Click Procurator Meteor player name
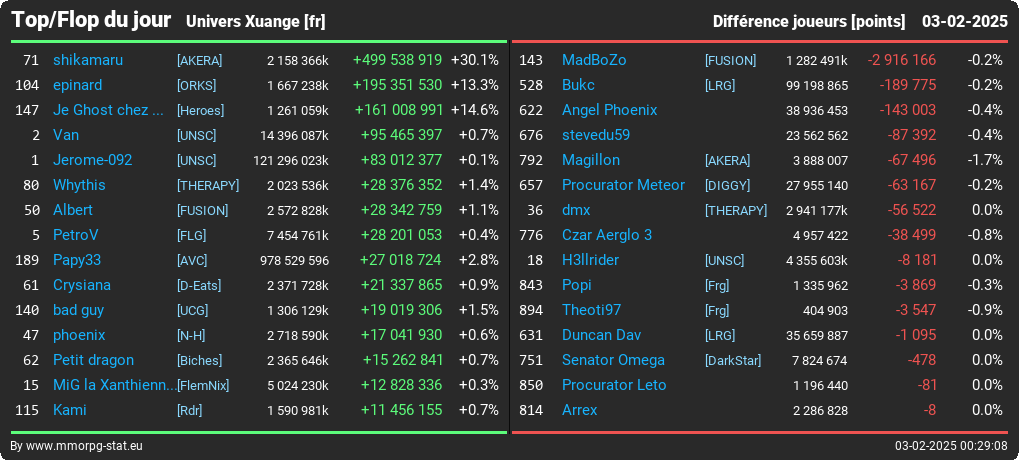The image size is (1019, 460). pyautogui.click(x=623, y=185)
